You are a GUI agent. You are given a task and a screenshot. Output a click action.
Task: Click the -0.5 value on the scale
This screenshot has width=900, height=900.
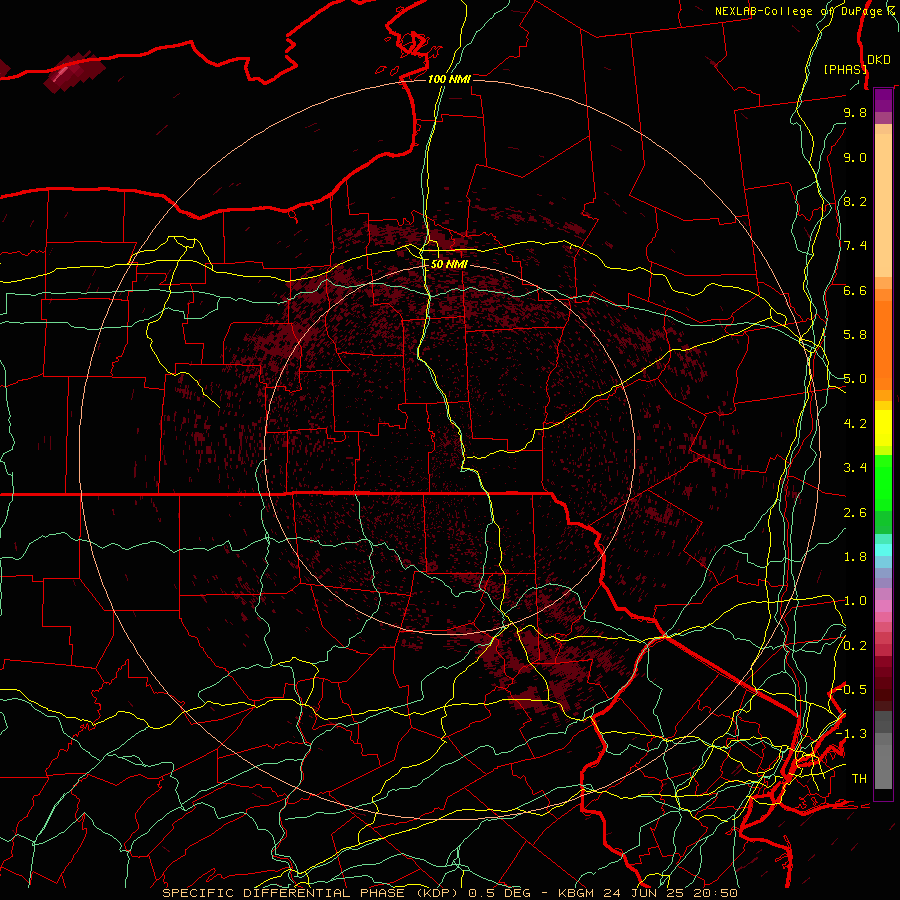click(852, 690)
